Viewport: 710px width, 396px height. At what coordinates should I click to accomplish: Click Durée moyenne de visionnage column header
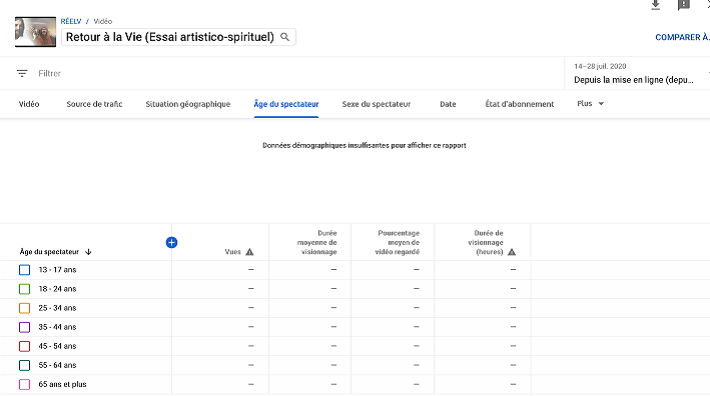coord(317,243)
